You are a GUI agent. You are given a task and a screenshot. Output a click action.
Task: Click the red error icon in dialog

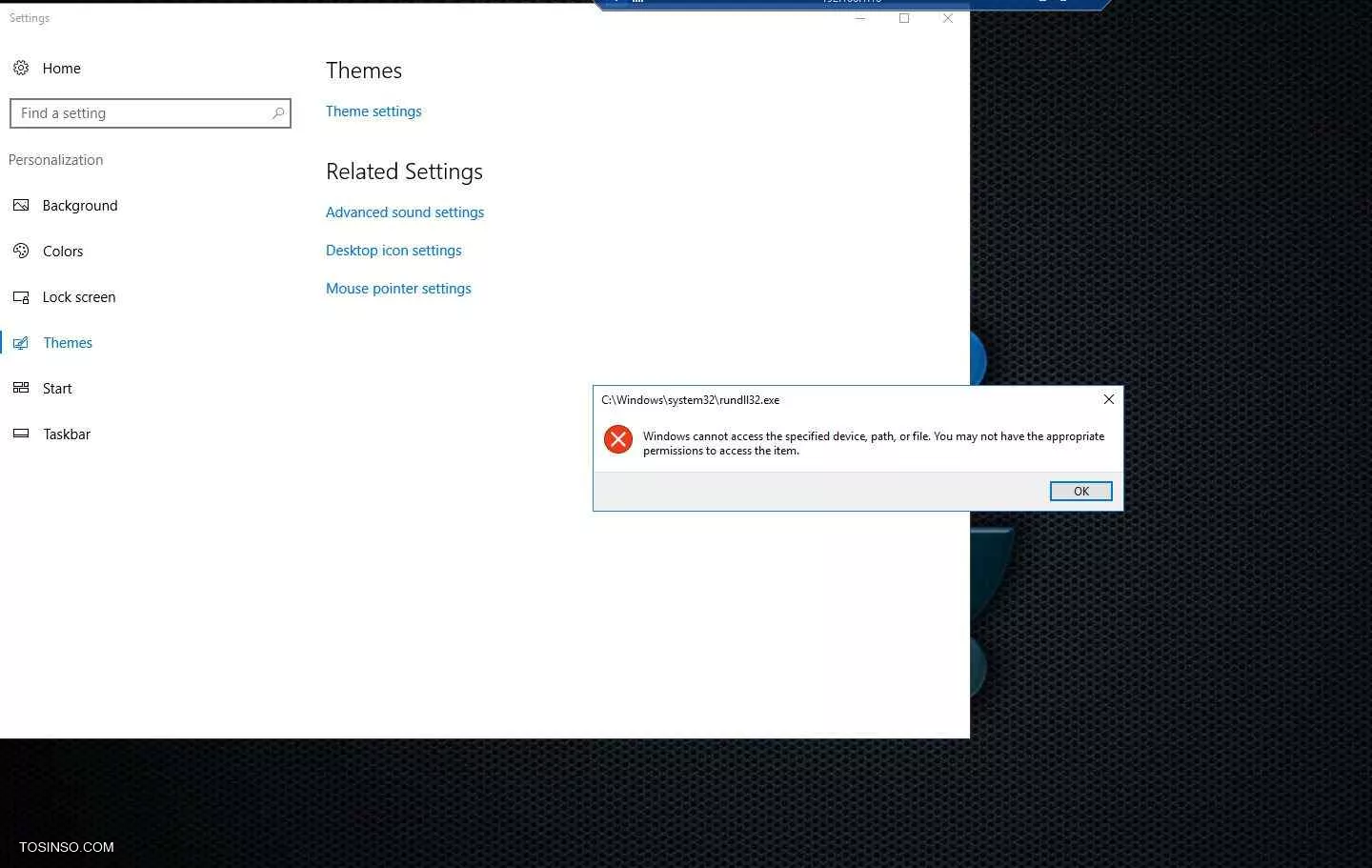[x=618, y=439]
